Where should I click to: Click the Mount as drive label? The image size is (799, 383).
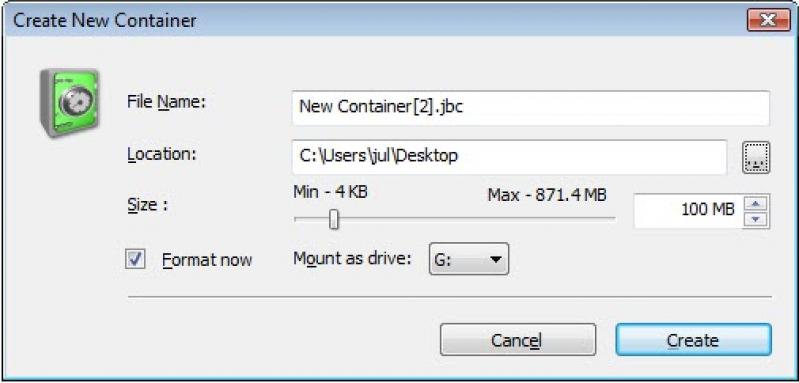352,258
